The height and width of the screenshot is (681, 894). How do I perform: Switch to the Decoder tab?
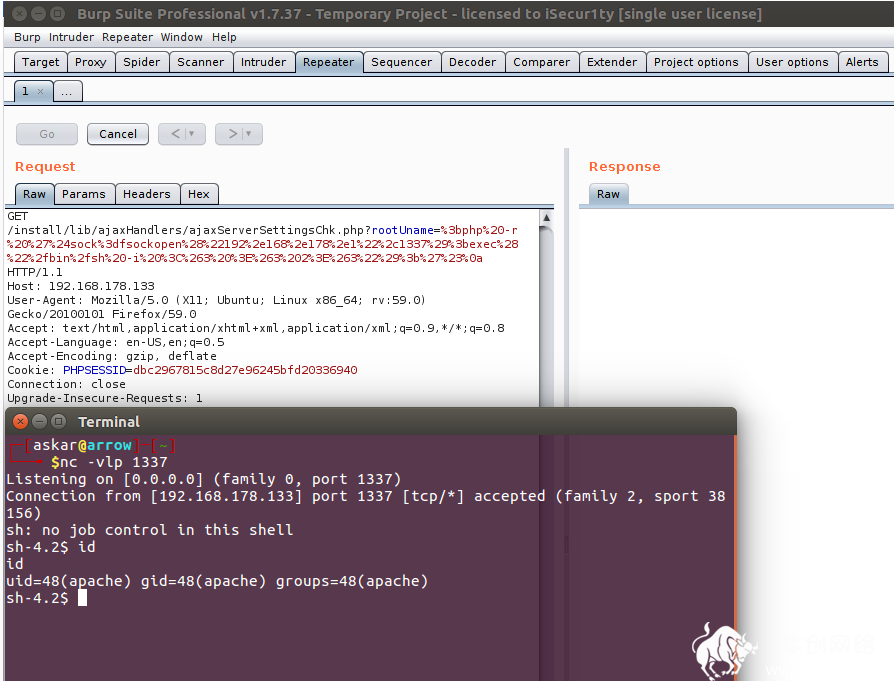point(473,62)
